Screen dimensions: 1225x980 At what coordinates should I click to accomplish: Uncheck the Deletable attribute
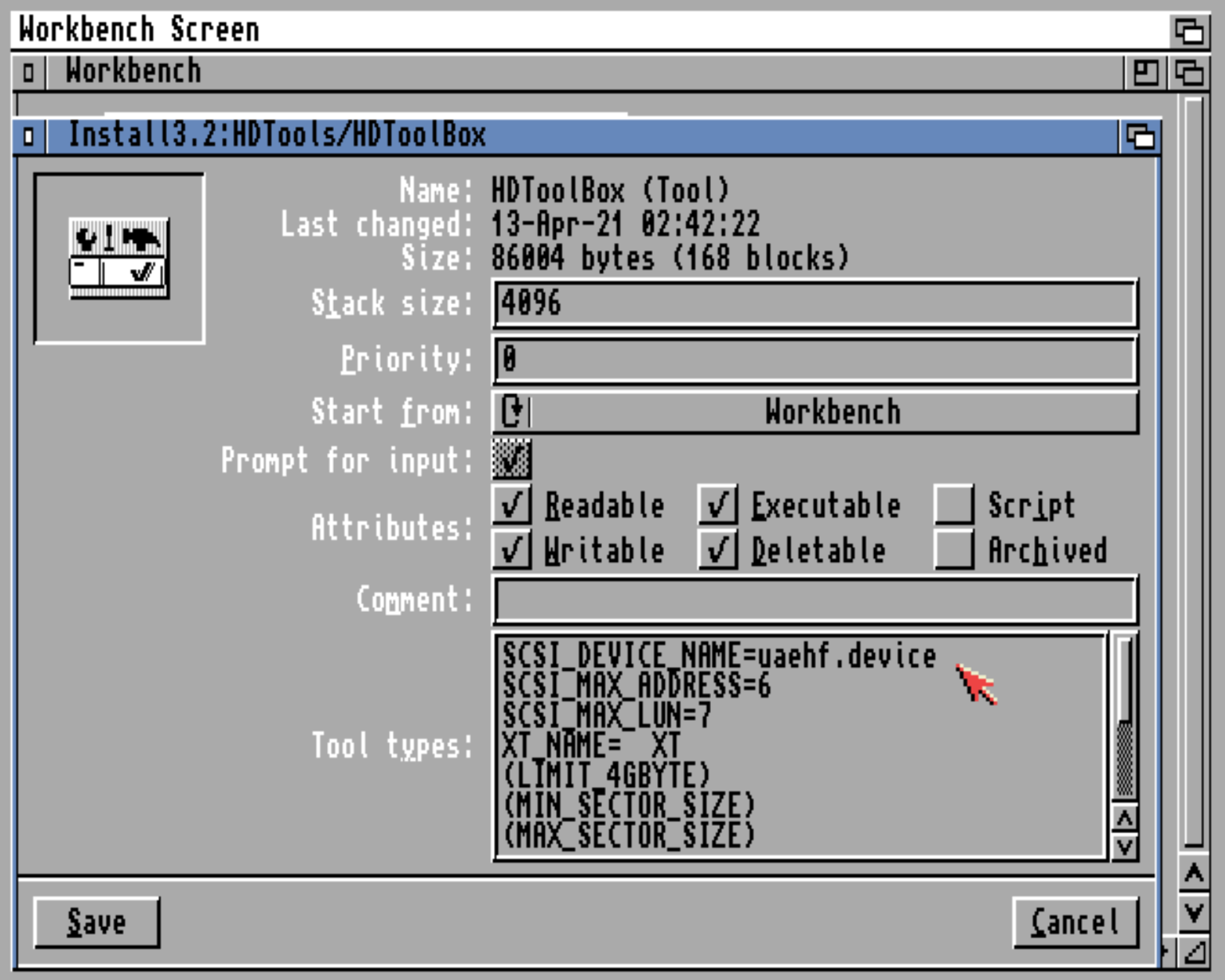[718, 549]
